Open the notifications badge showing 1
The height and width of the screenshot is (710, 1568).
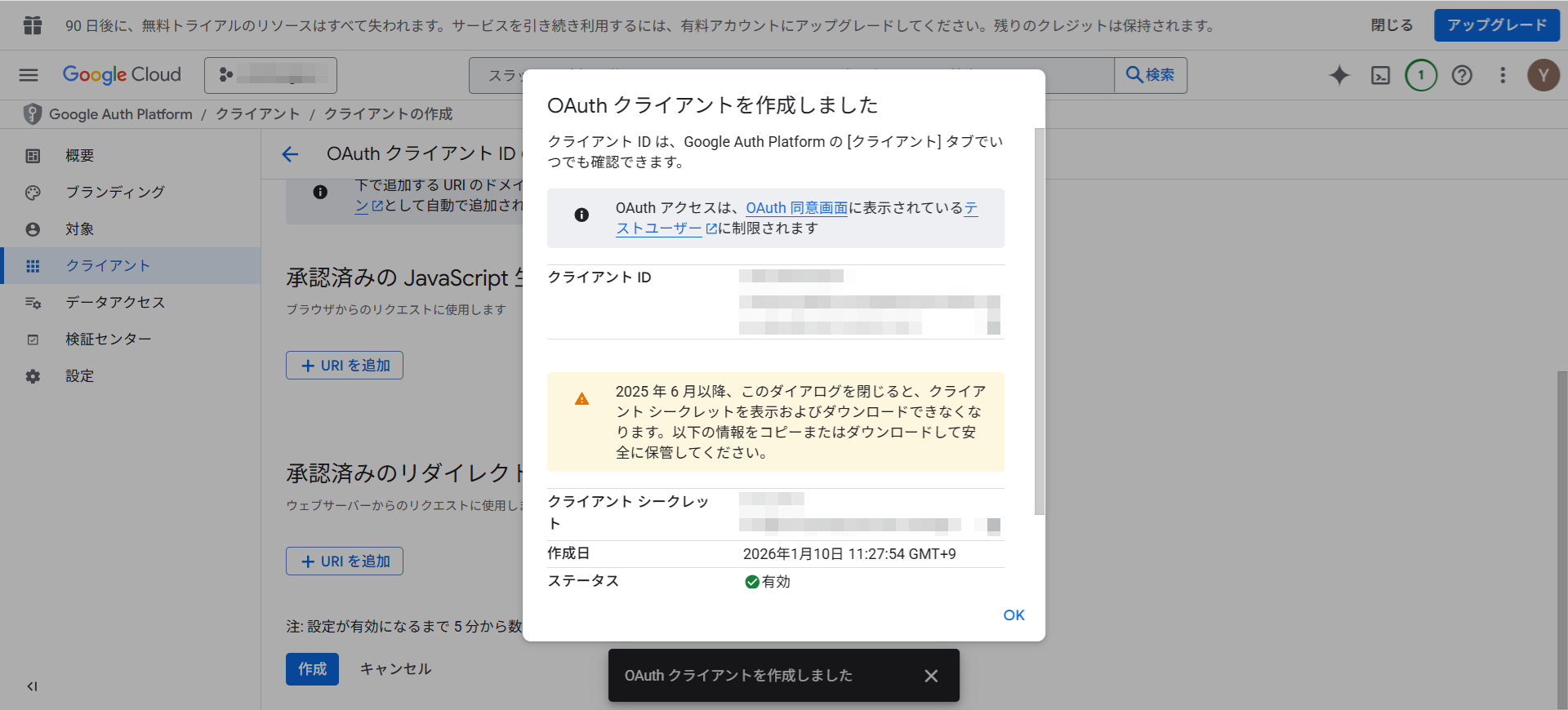click(1421, 75)
